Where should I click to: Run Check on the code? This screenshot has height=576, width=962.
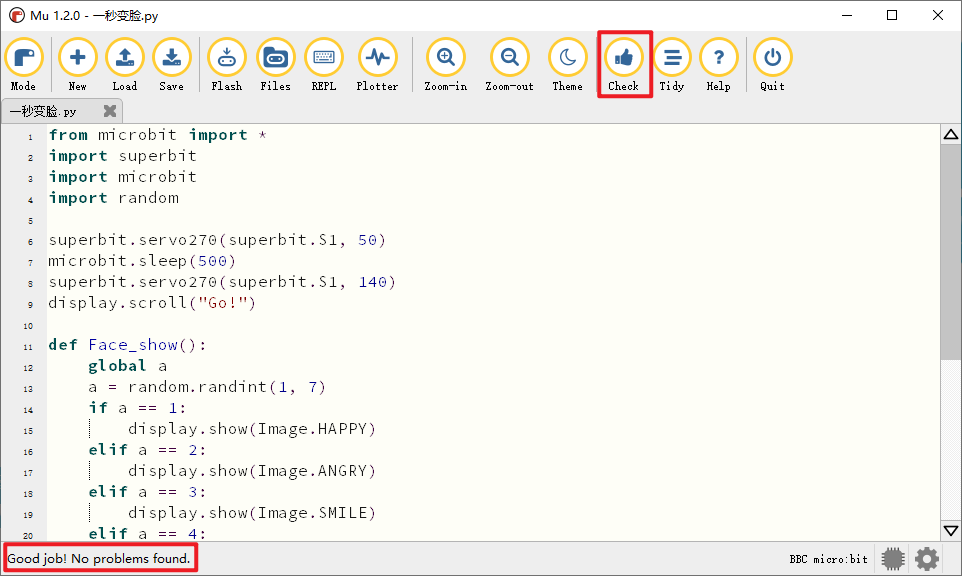623,65
